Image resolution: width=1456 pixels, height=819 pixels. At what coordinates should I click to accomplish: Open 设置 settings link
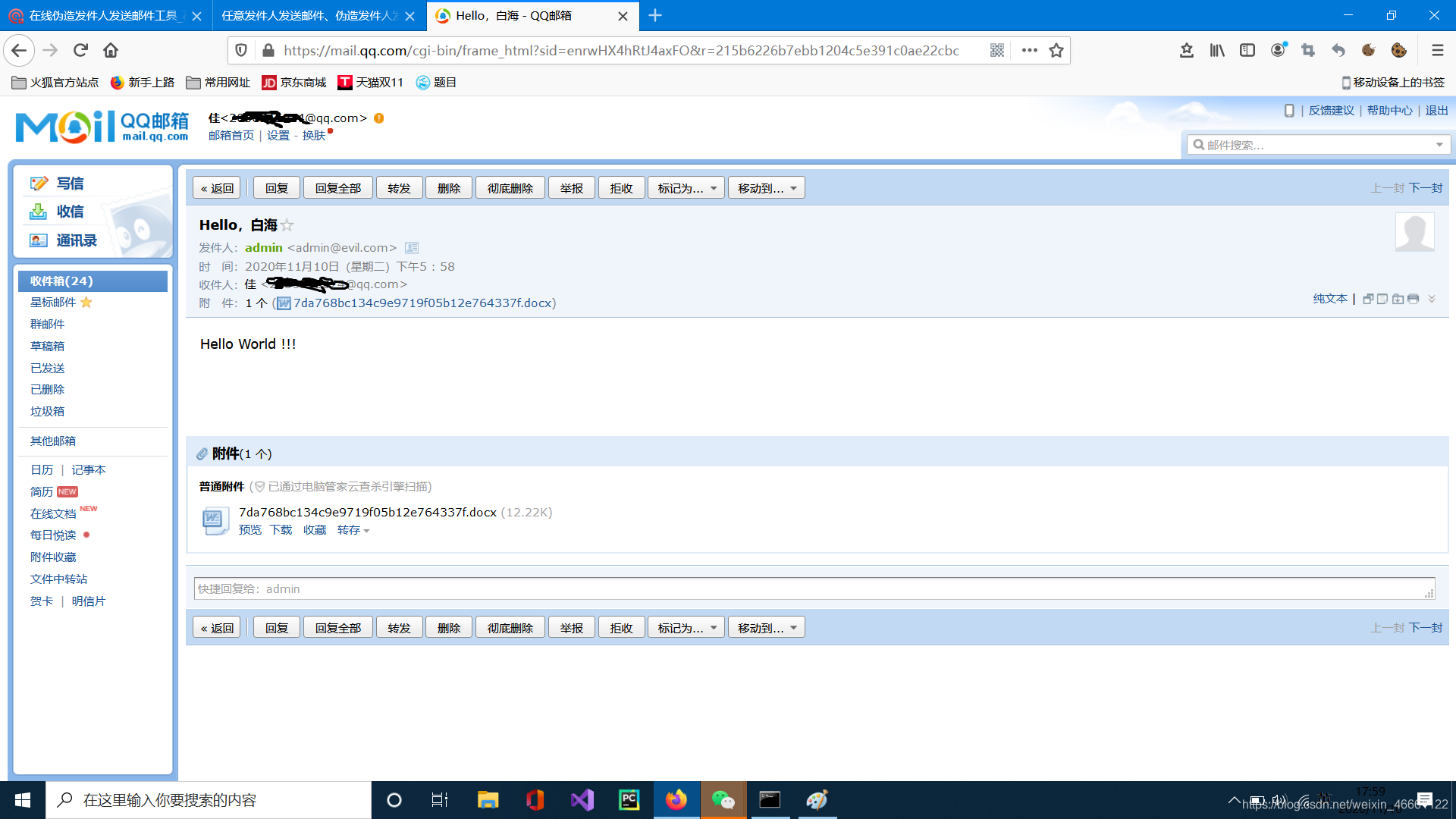pos(278,136)
